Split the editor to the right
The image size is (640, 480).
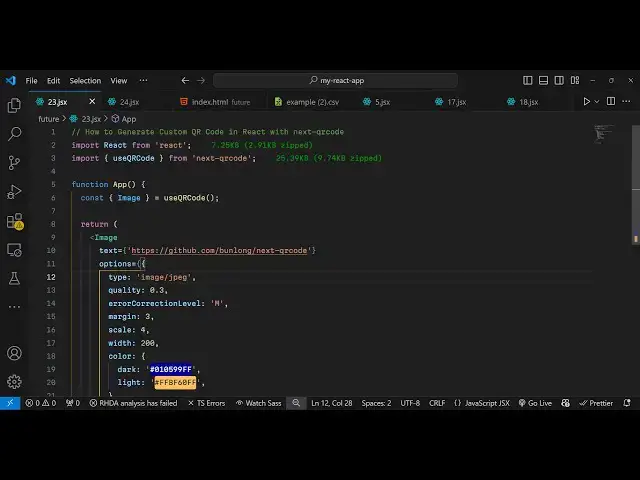pos(611,101)
